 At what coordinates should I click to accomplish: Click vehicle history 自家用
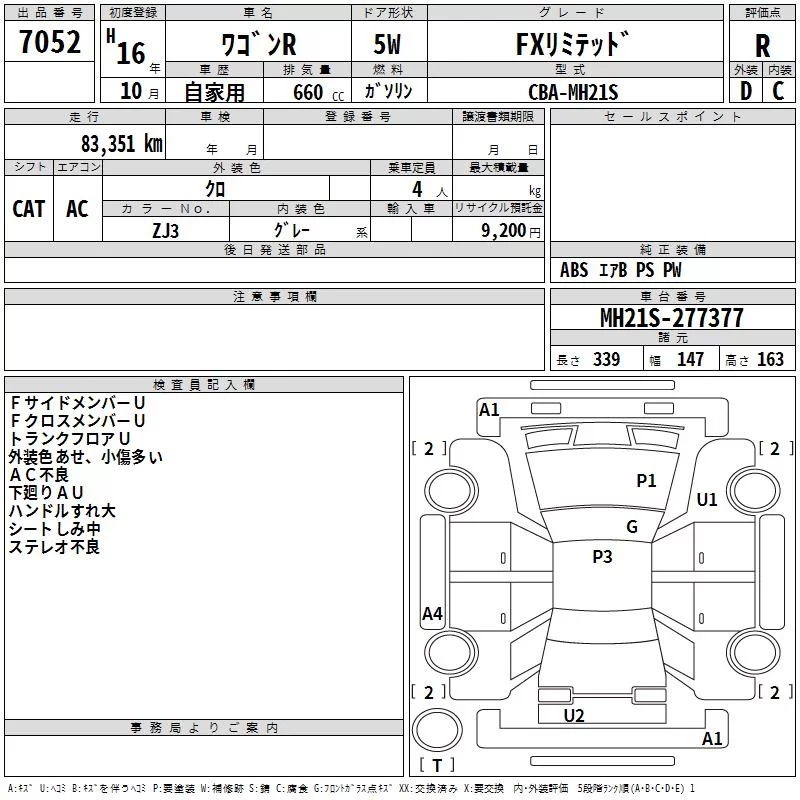pos(214,92)
